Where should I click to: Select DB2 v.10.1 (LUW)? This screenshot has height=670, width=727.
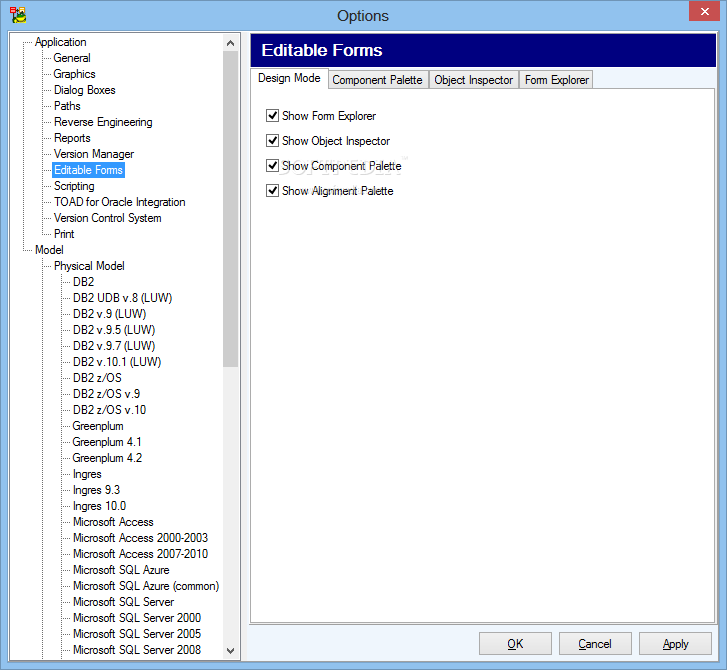[x=117, y=362]
